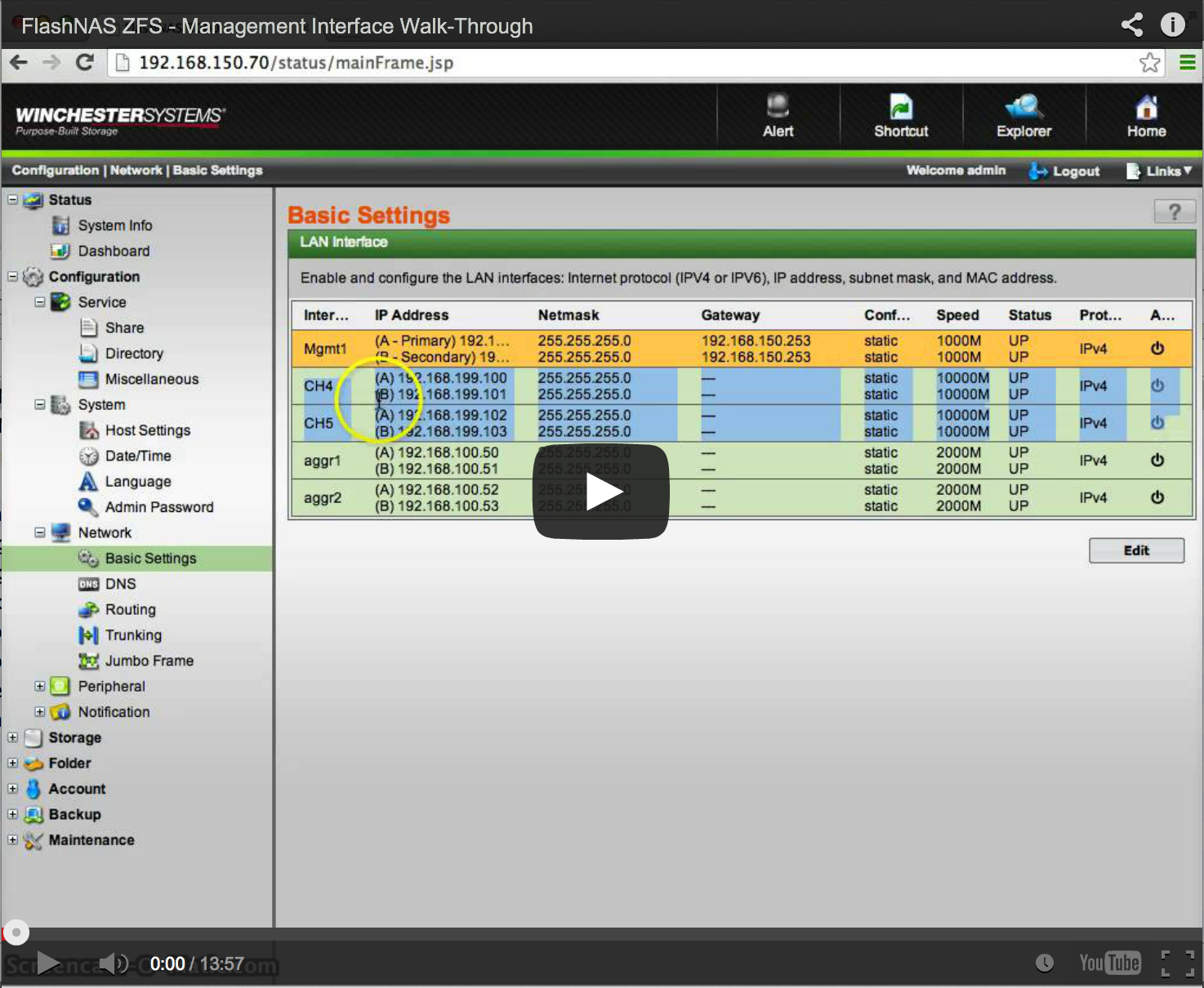1204x988 pixels.
Task: Collapse the Service tree node
Action: tap(39, 301)
